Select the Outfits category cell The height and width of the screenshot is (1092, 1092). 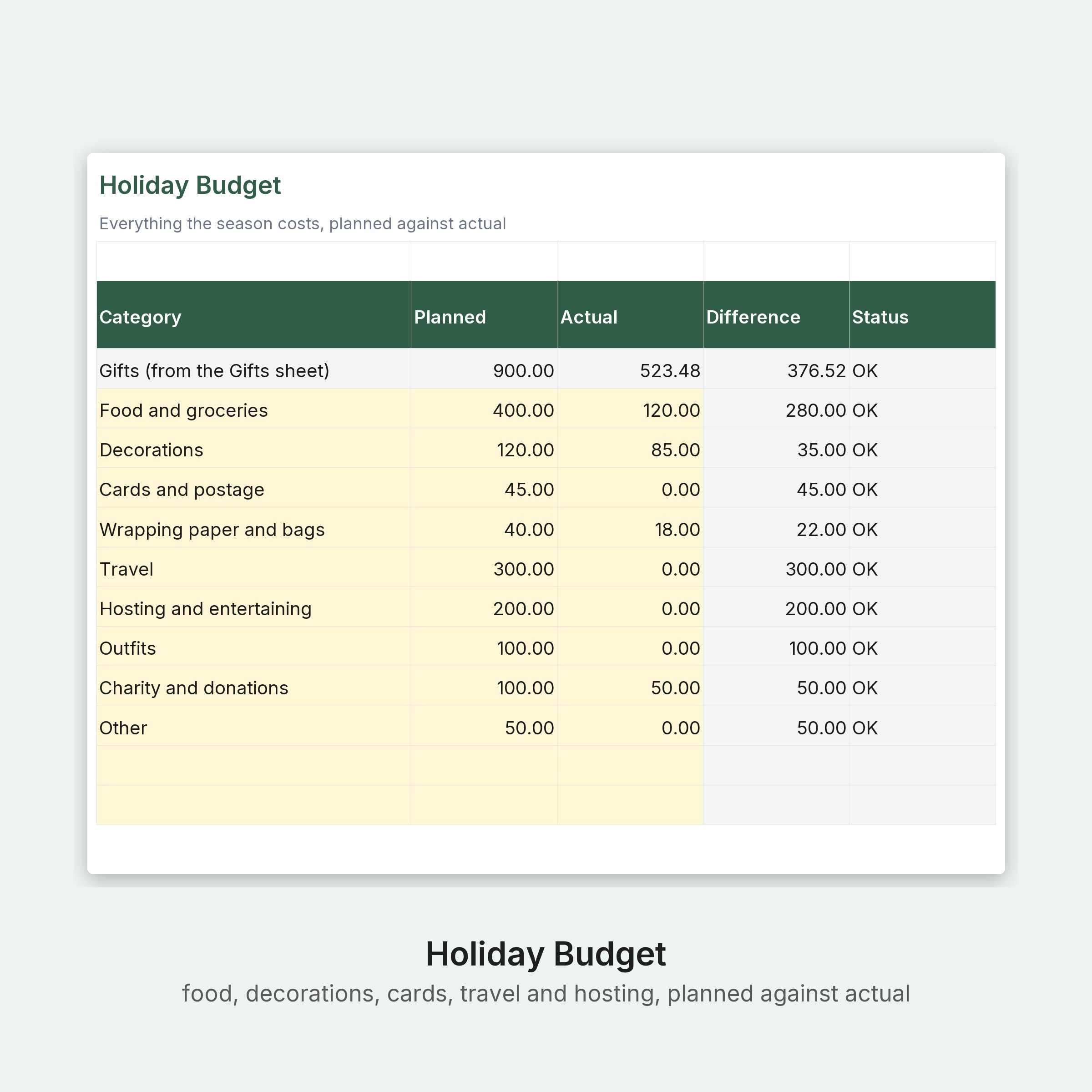pyautogui.click(x=254, y=647)
